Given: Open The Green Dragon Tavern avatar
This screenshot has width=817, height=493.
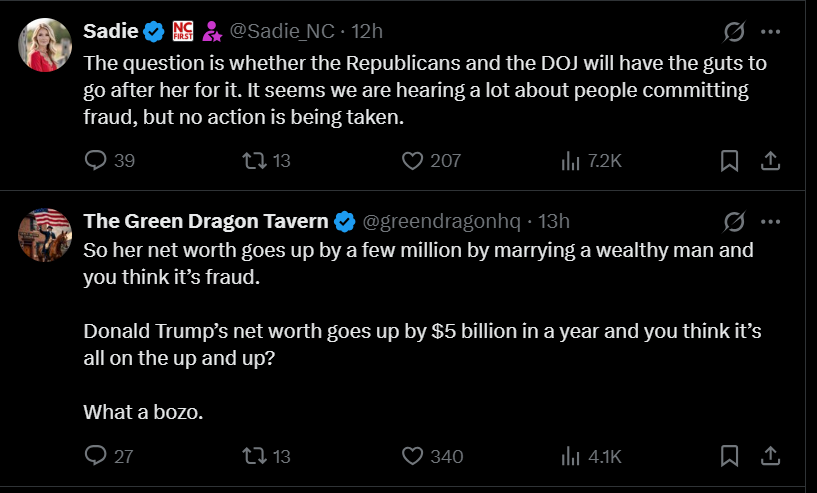Looking at the screenshot, I should click(45, 235).
